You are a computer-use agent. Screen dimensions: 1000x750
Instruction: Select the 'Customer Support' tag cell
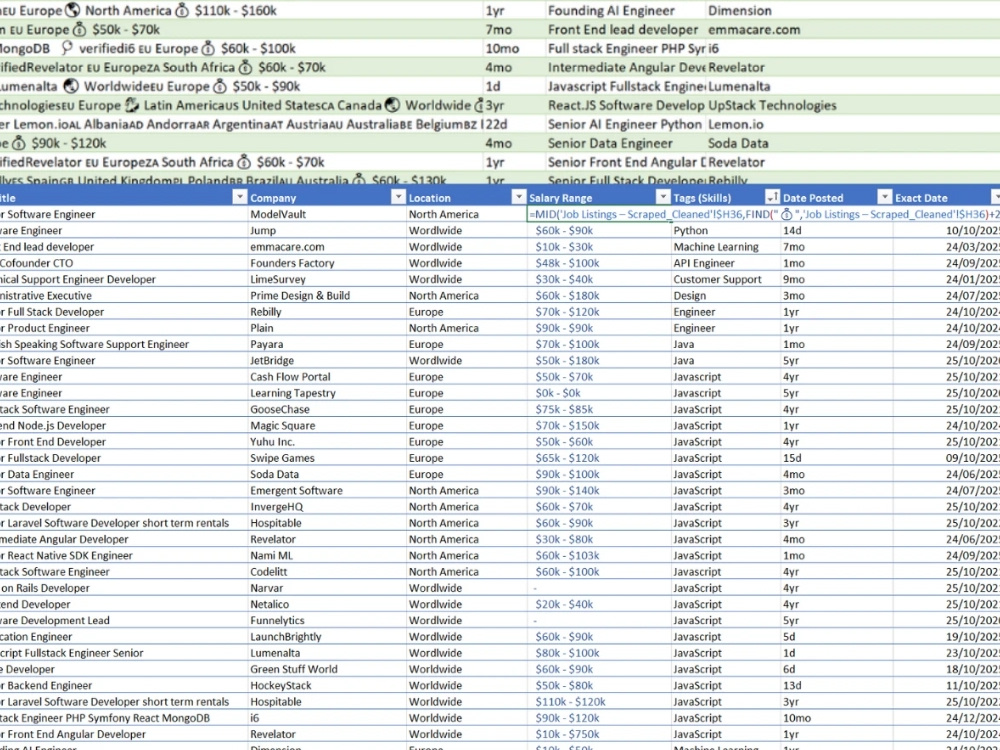(x=726, y=279)
